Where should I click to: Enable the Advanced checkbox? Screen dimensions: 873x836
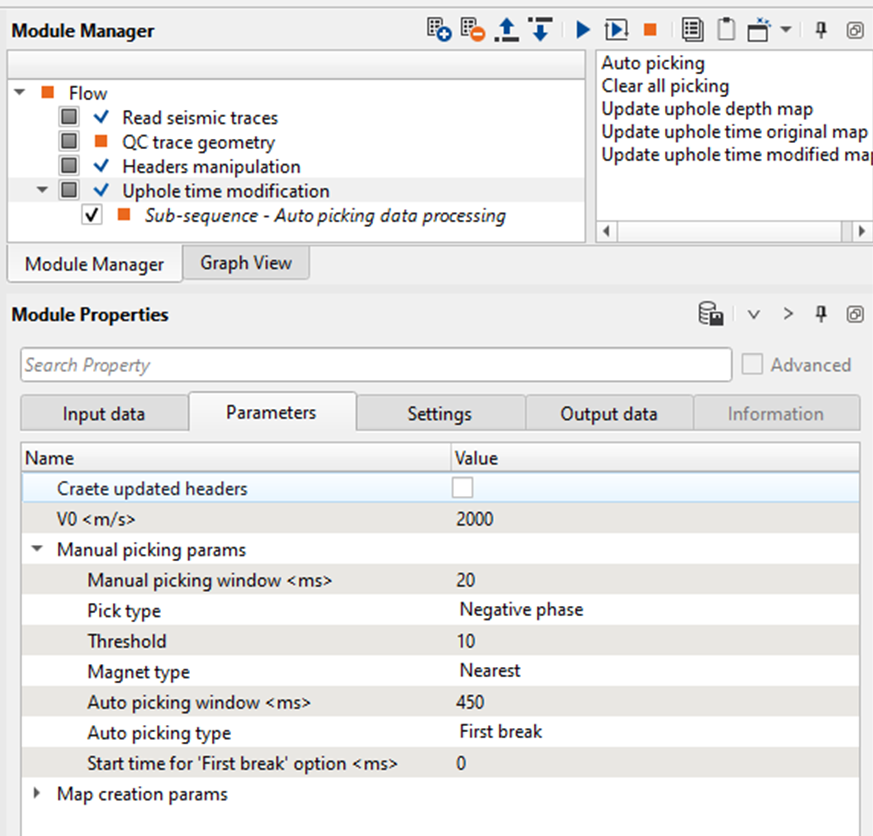point(752,365)
